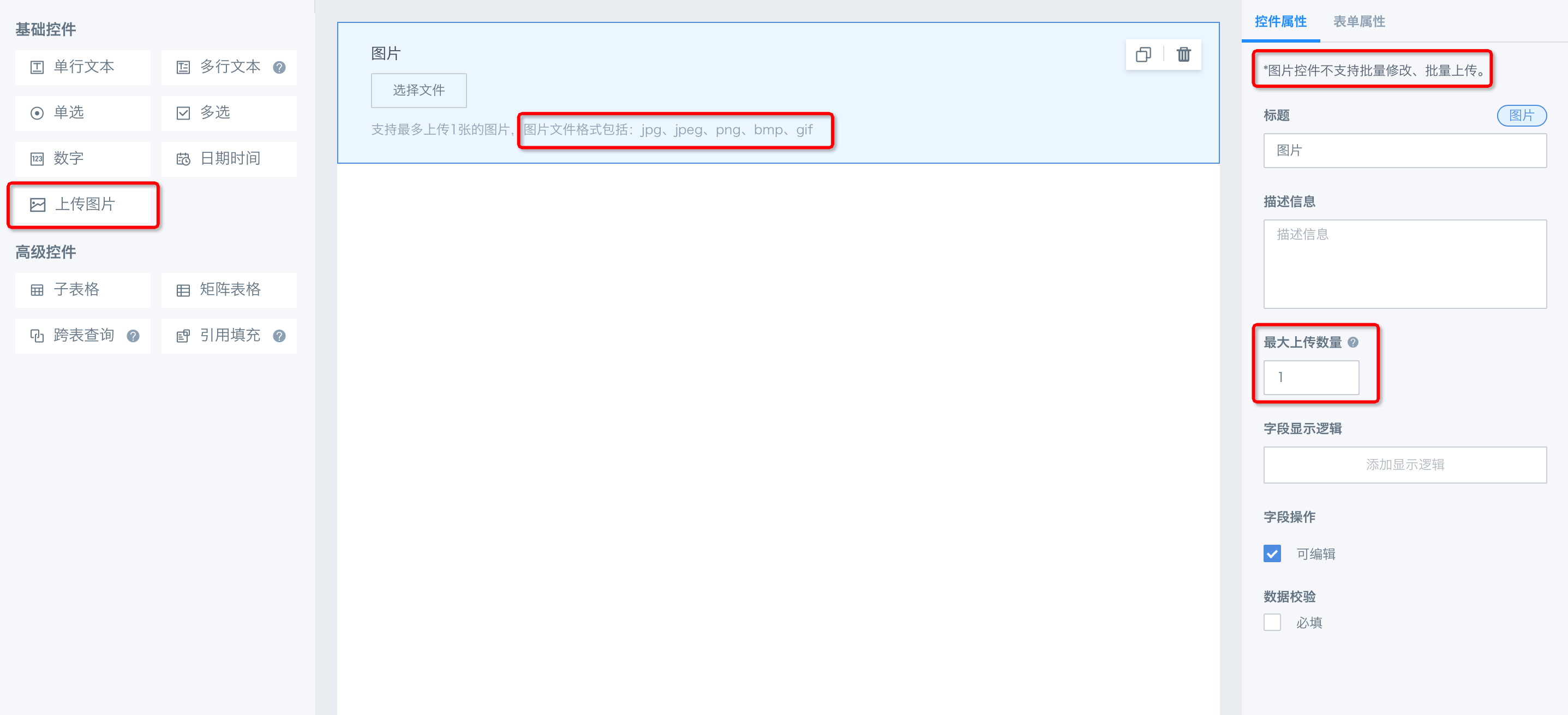Add the 上传图片 image upload control
1568x715 pixels.
point(83,205)
